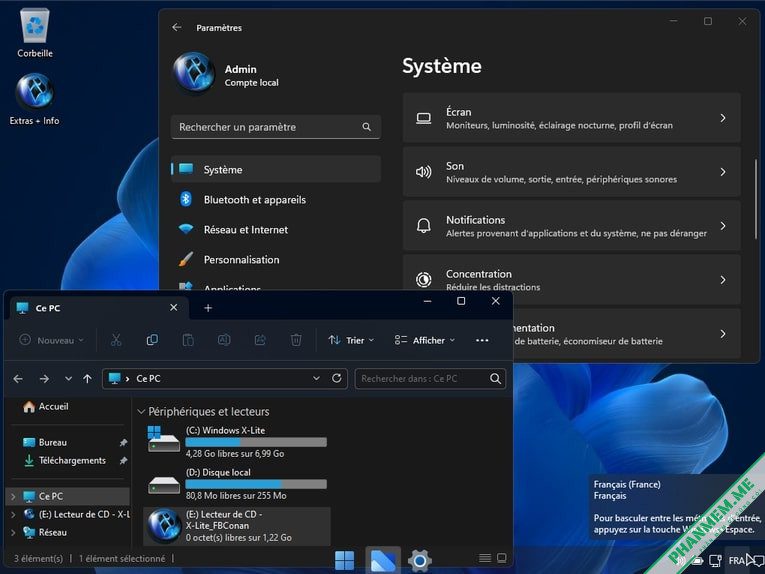Refresh the Ce PC view
The height and width of the screenshot is (574, 765).
click(336, 378)
